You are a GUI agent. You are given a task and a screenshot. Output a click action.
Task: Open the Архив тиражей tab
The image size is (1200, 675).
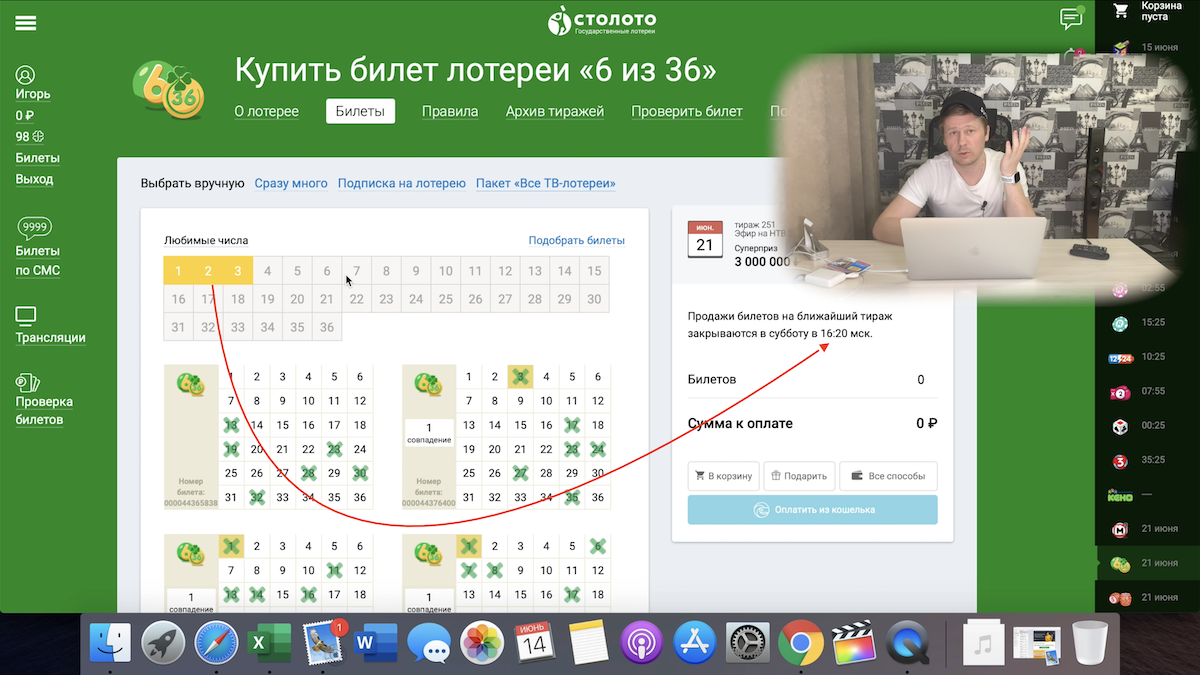tap(555, 111)
